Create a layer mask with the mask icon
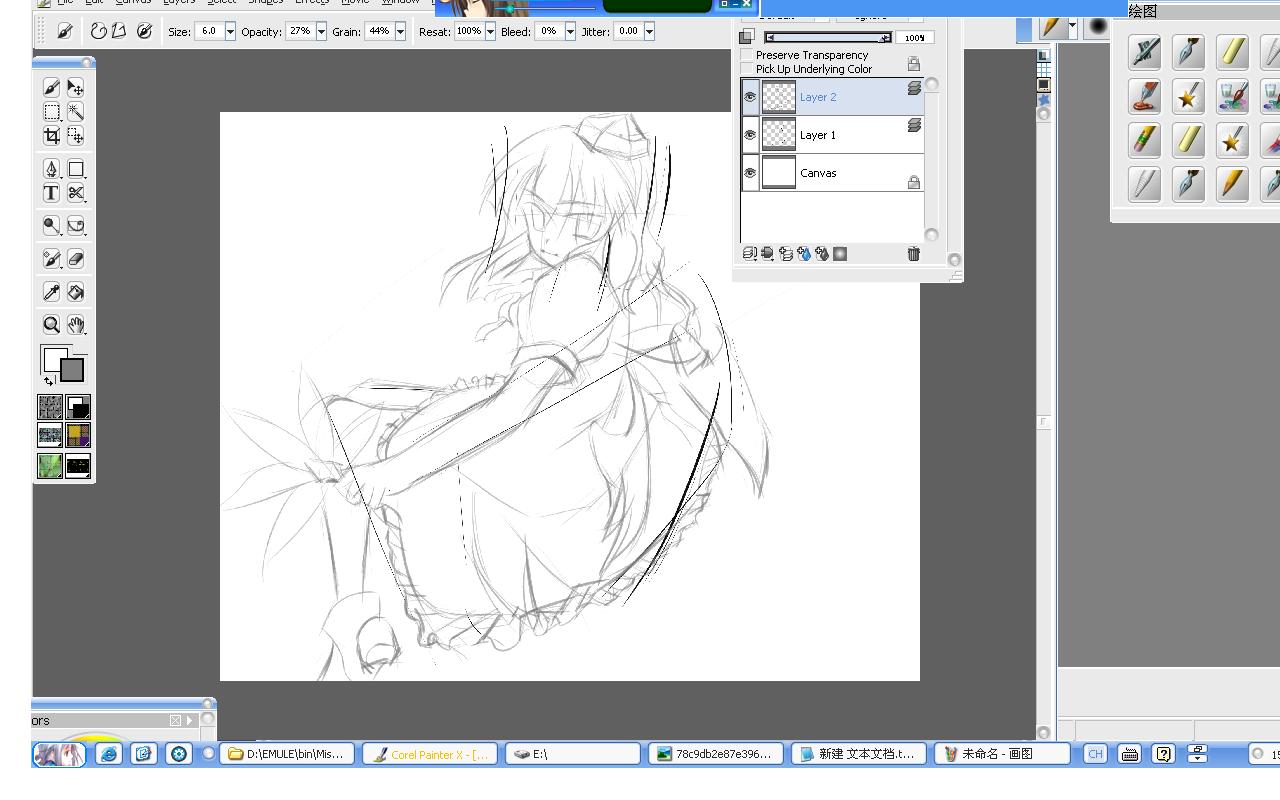1280x800 pixels. click(840, 254)
